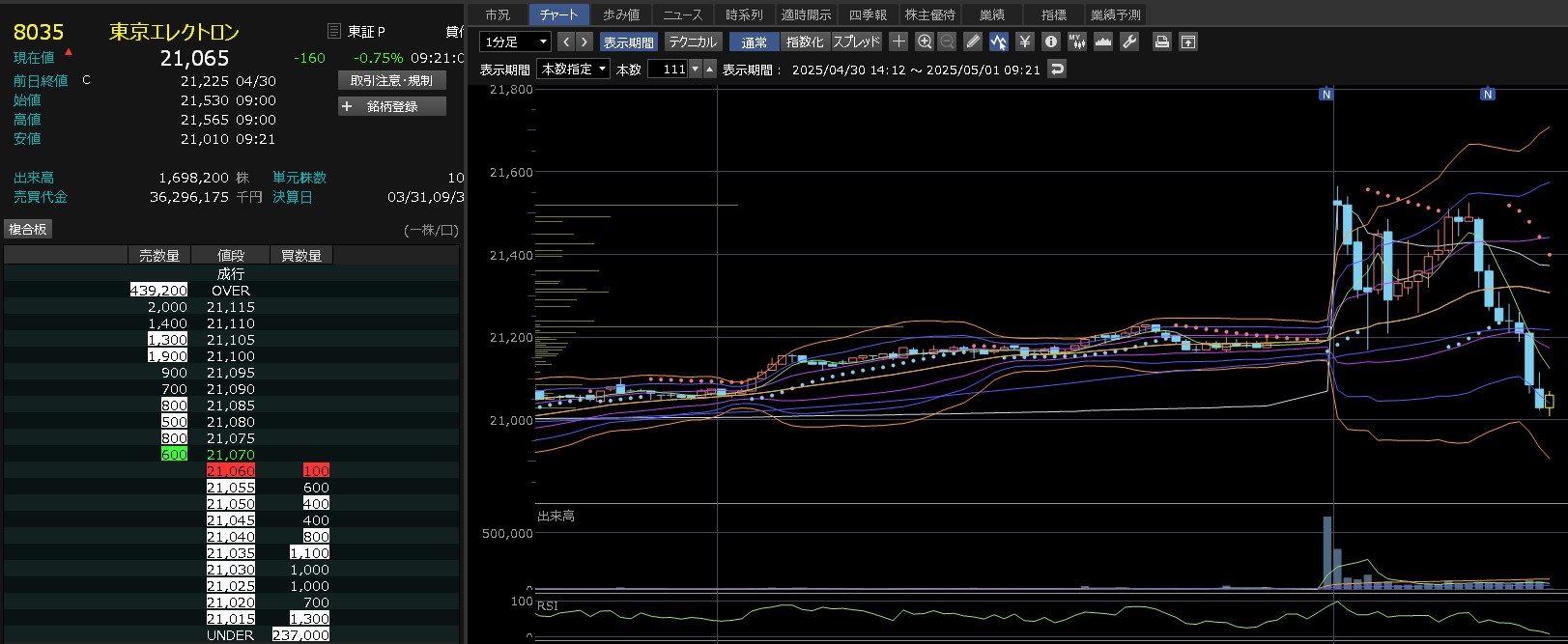Click the plus icon on 銘柄登録

(347, 106)
